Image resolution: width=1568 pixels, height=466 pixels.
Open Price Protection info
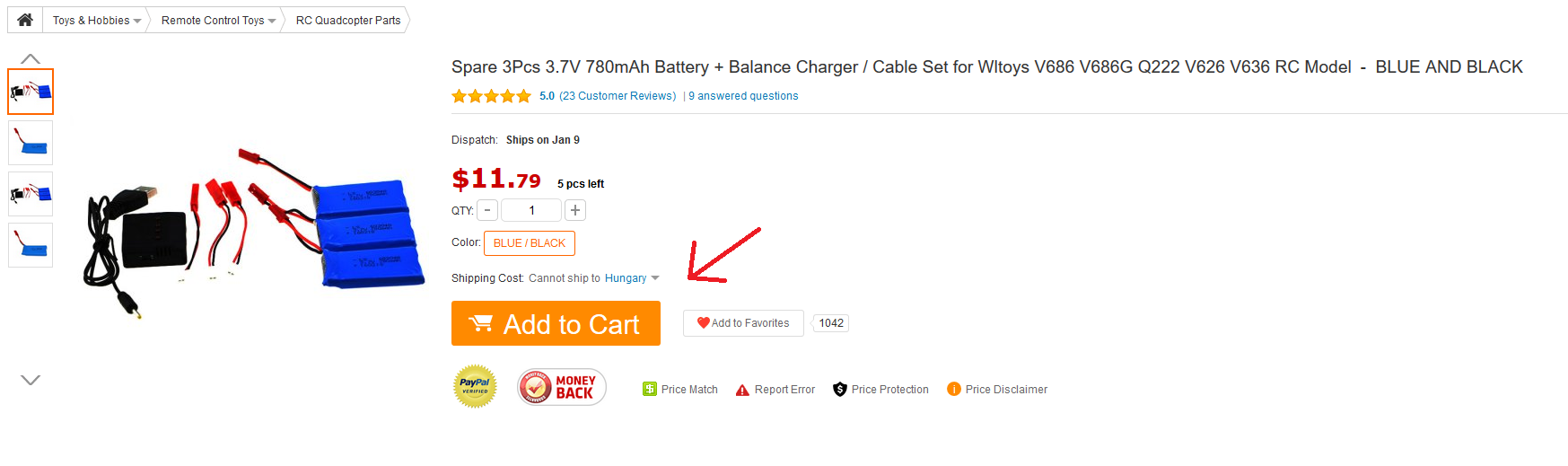click(x=880, y=390)
